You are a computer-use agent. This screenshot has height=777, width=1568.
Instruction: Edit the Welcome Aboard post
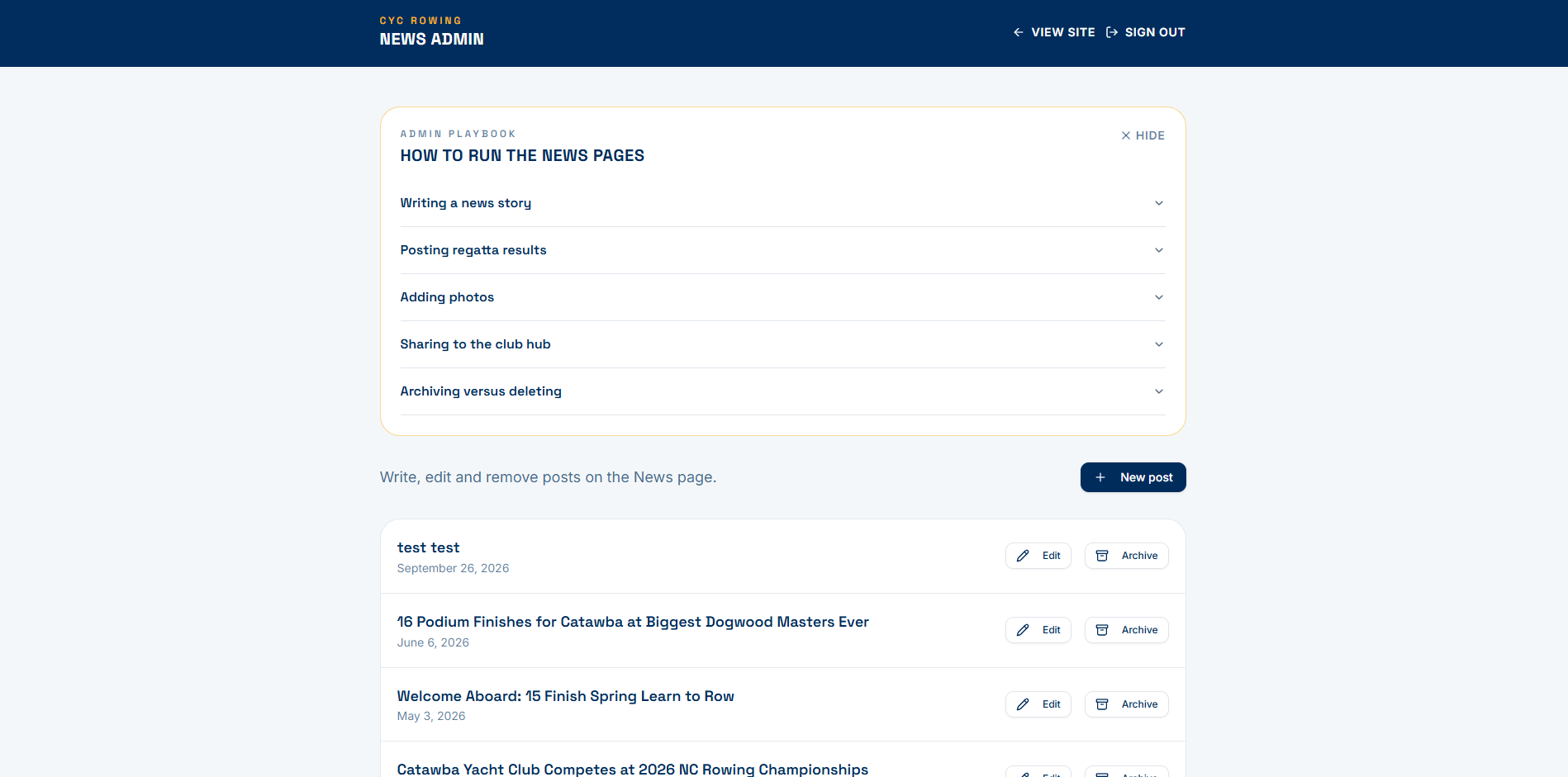tap(1038, 704)
